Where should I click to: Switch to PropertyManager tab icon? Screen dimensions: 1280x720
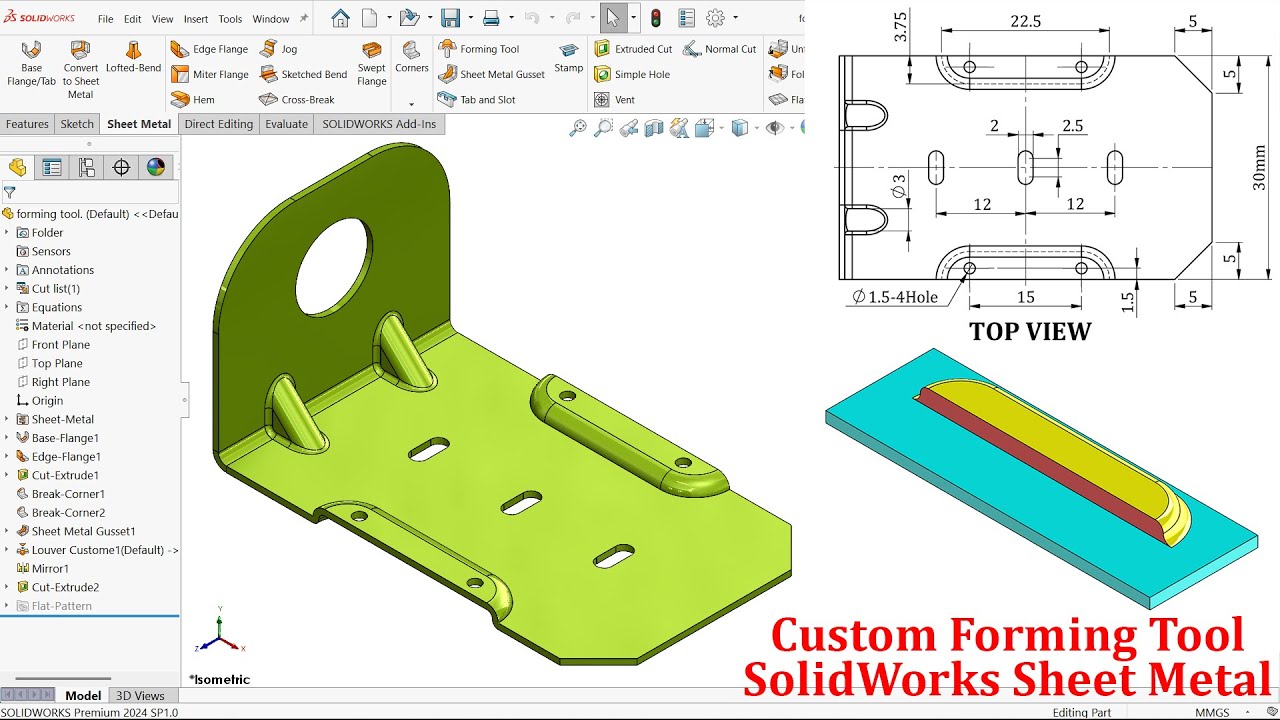pos(52,167)
